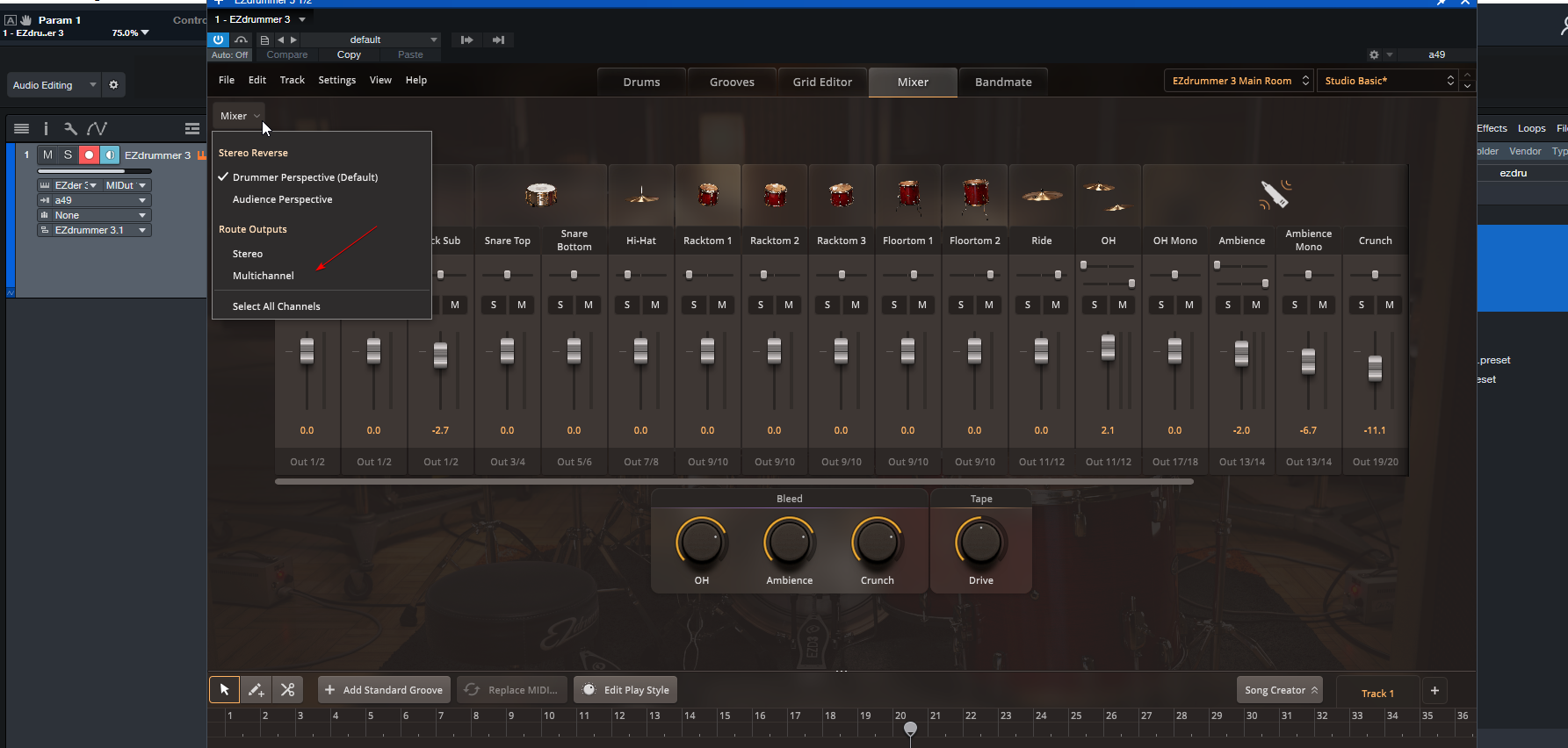
Task: Choose the scissors cut tool
Action: (x=287, y=690)
